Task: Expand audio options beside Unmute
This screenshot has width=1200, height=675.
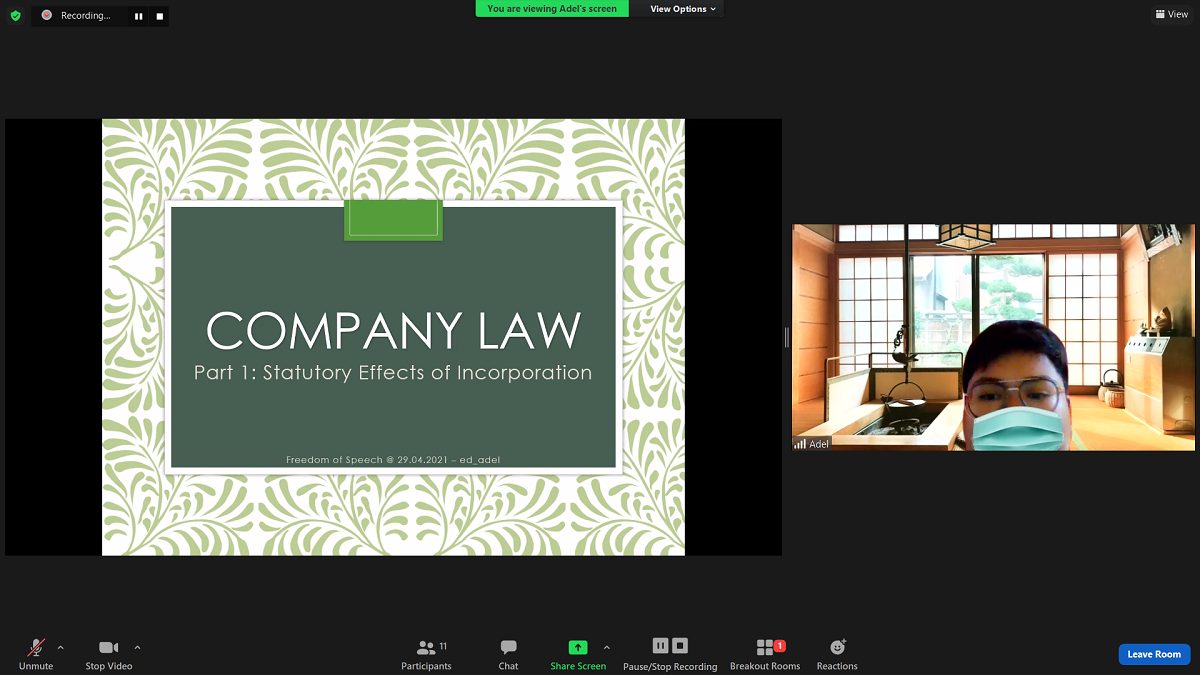Action: (x=60, y=647)
